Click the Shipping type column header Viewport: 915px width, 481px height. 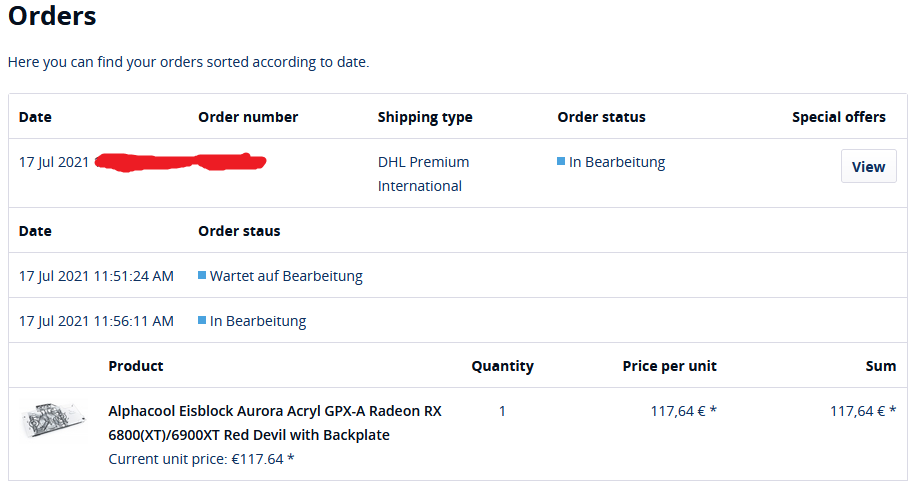click(x=425, y=117)
